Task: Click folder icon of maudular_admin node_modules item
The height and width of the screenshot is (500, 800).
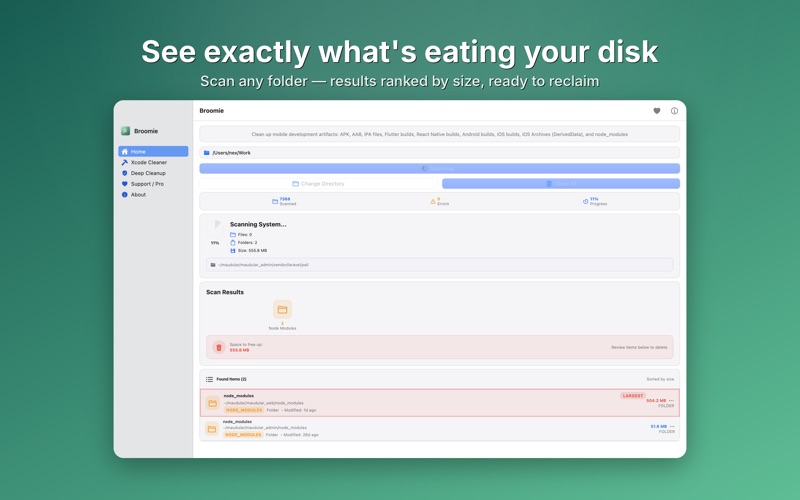Action: (212, 429)
